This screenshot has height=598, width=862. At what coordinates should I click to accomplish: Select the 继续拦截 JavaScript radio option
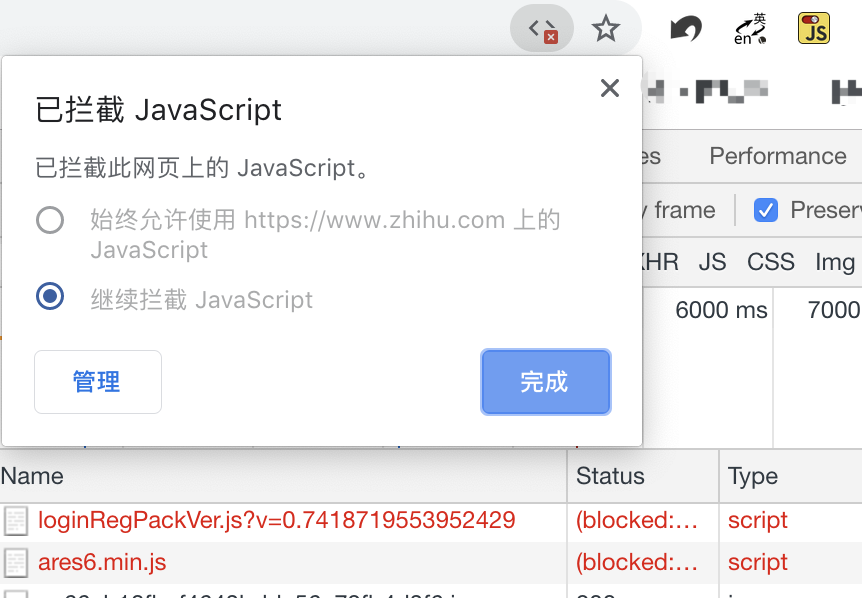coord(50,296)
